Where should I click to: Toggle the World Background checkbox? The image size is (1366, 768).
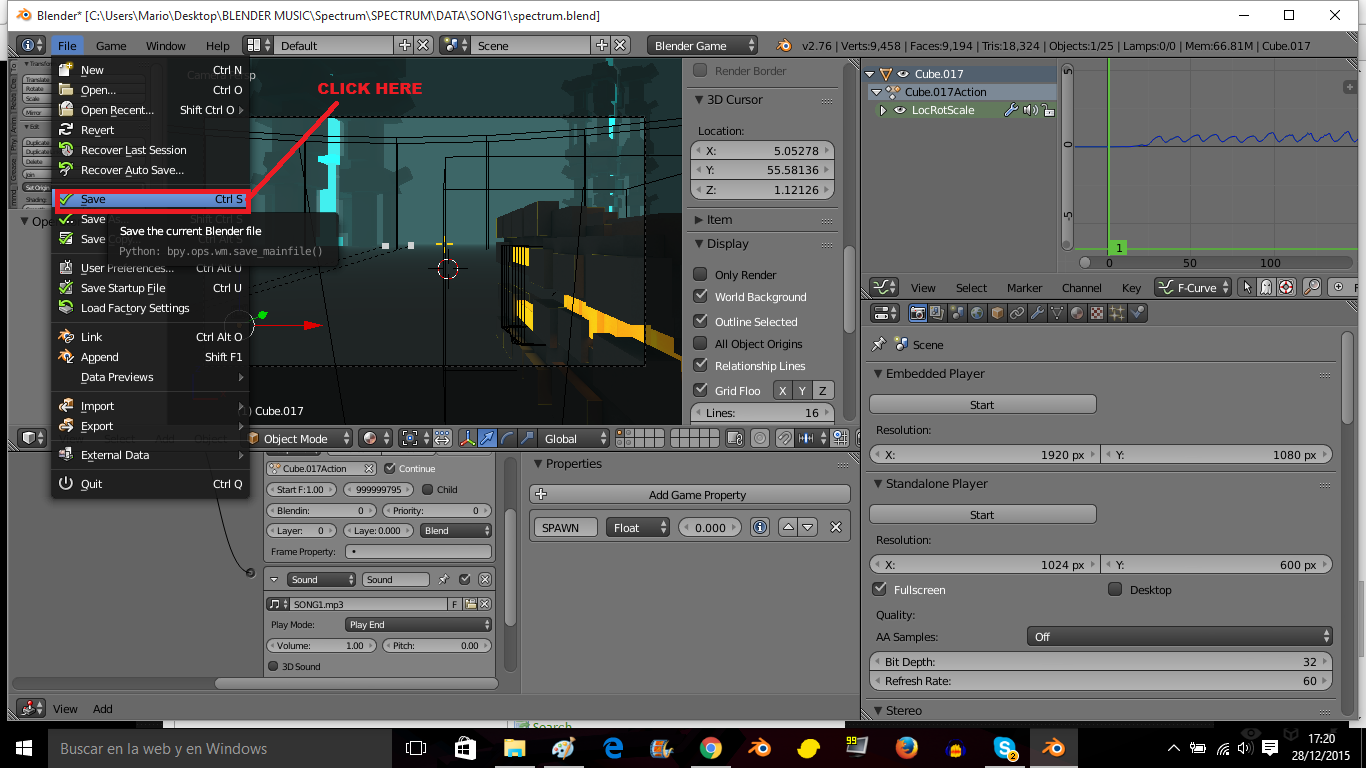(x=700, y=296)
